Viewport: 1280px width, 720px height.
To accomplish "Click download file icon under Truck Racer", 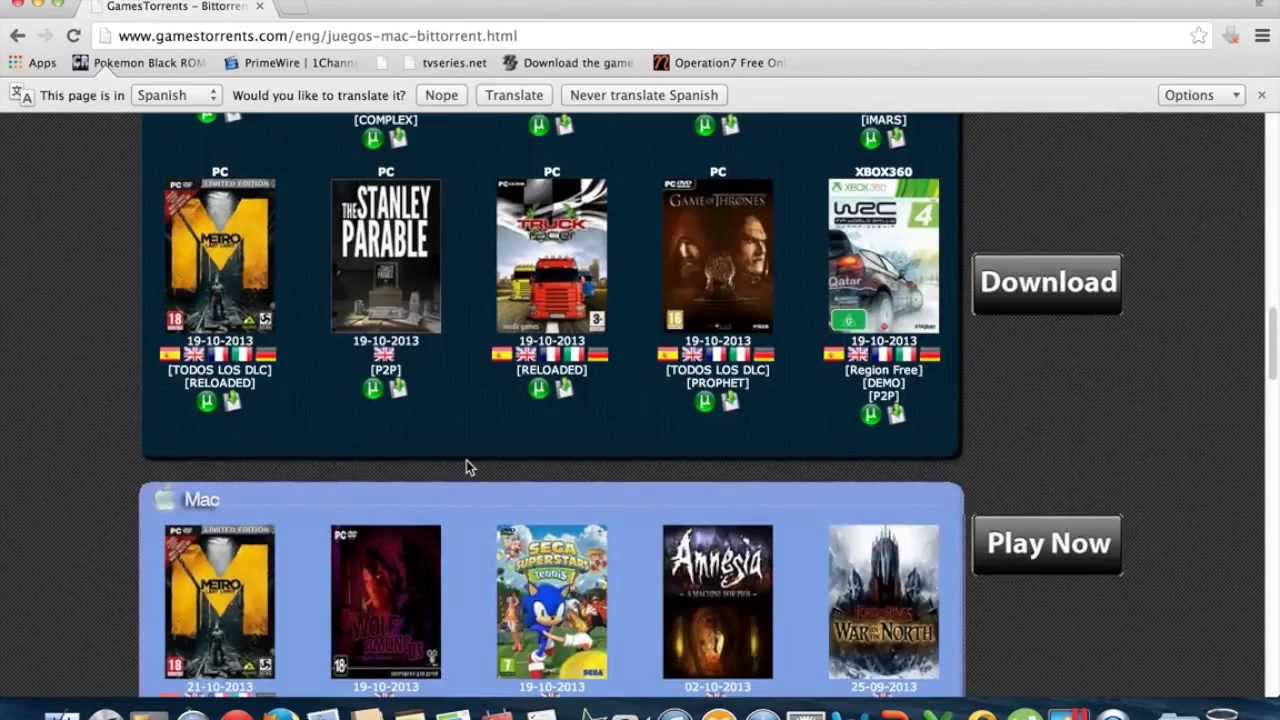I will tap(564, 388).
